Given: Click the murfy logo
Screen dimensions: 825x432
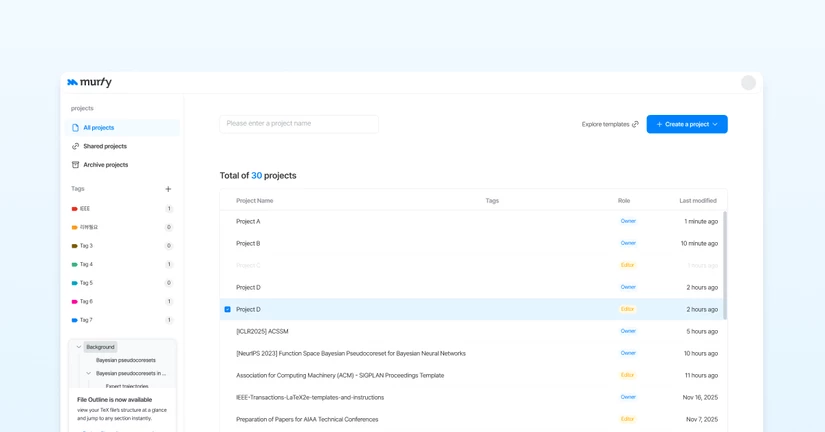Looking at the screenshot, I should click(89, 82).
